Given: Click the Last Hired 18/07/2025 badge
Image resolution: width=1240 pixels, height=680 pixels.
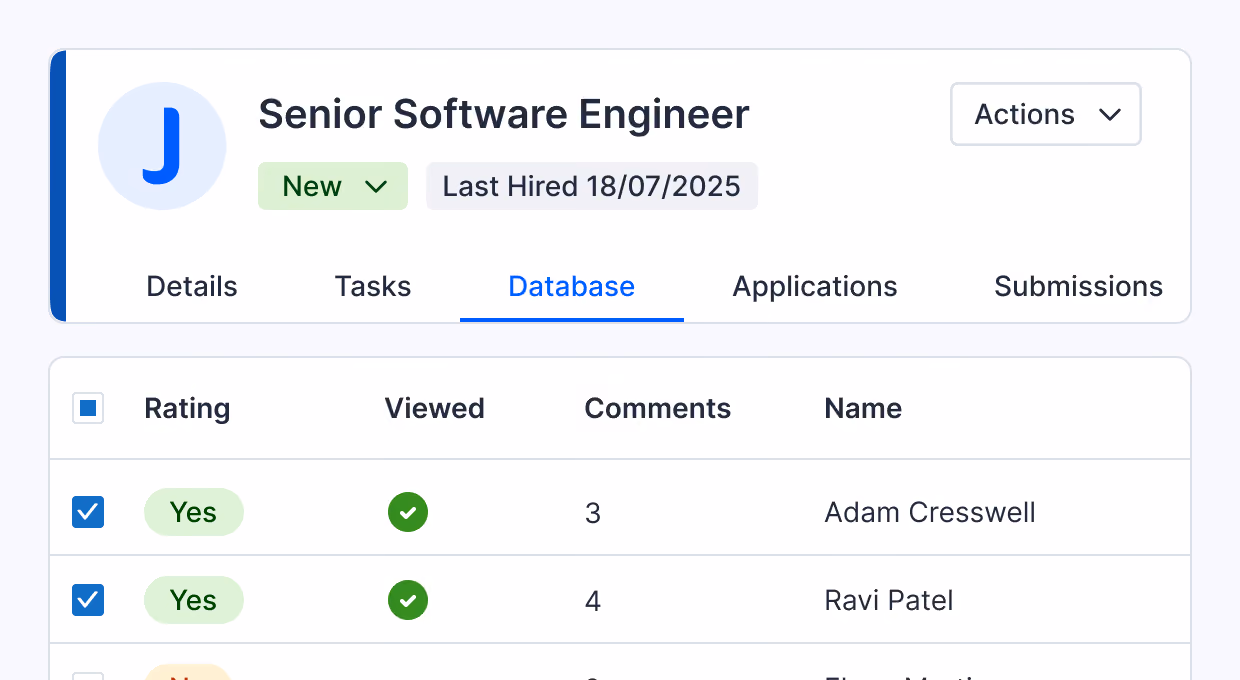Looking at the screenshot, I should coord(592,186).
